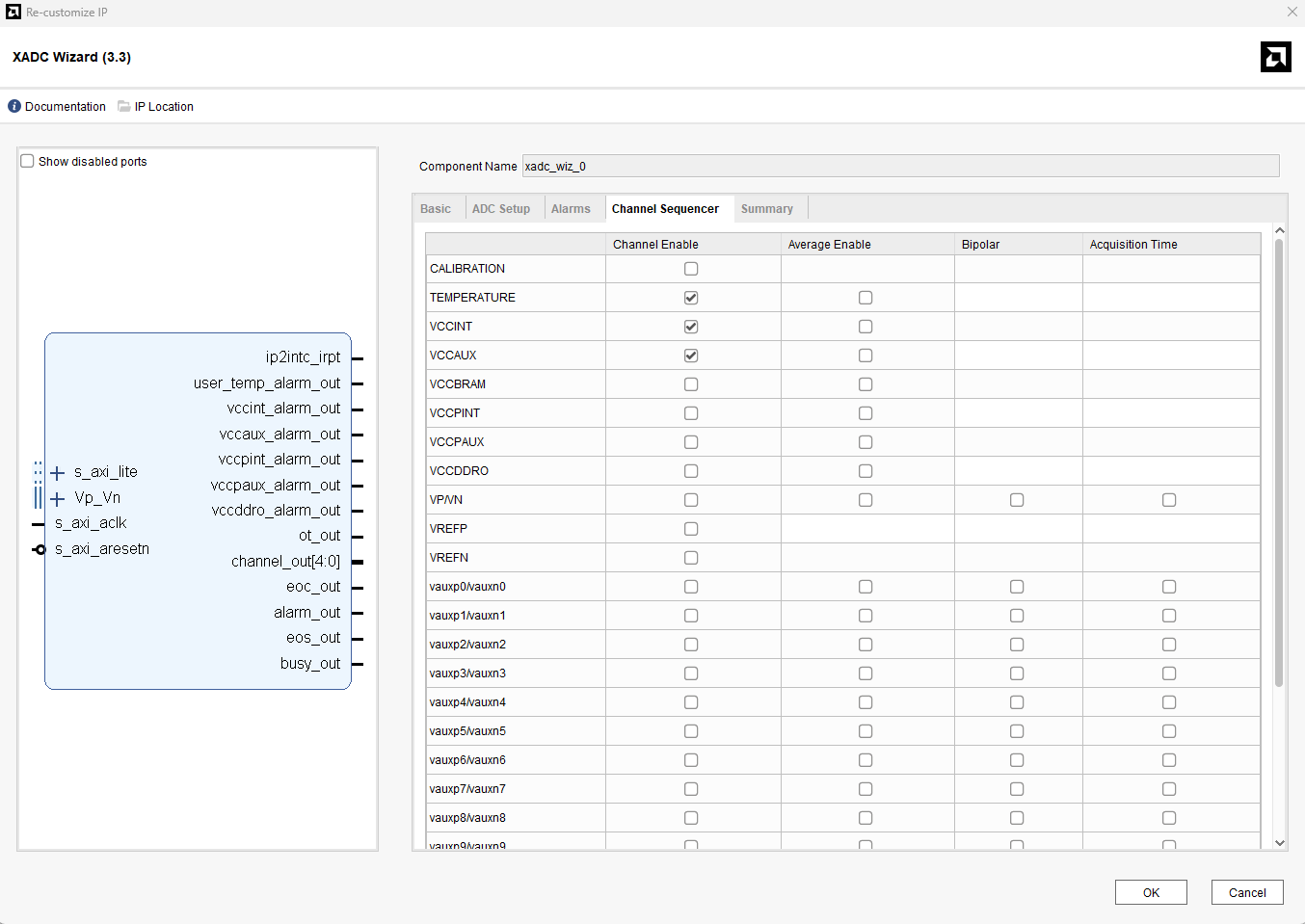Click the app icon in title bar
This screenshot has width=1305, height=924.
tap(13, 12)
